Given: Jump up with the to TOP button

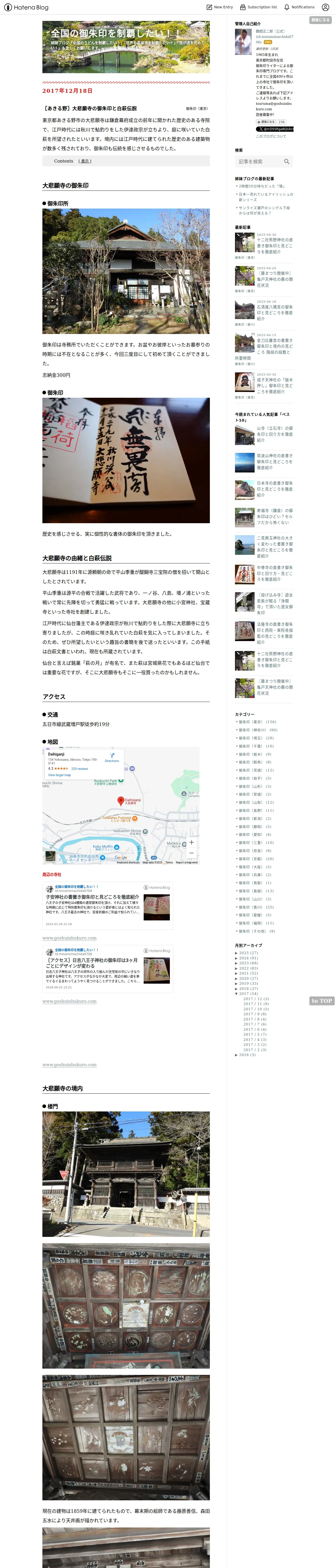Looking at the screenshot, I should (x=321, y=1001).
